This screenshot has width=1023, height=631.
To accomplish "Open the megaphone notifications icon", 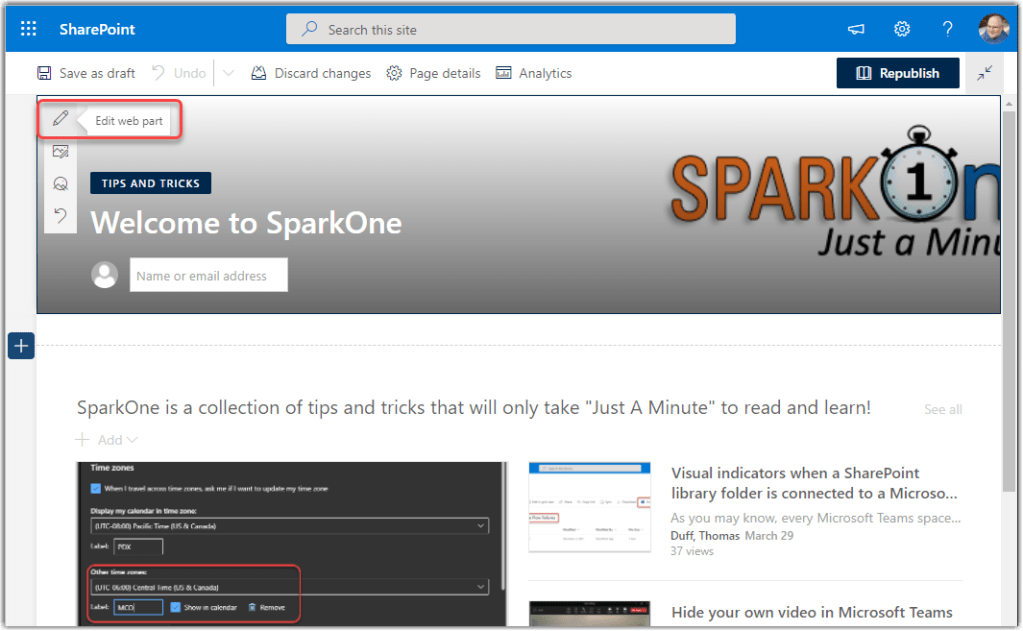I will [x=856, y=29].
